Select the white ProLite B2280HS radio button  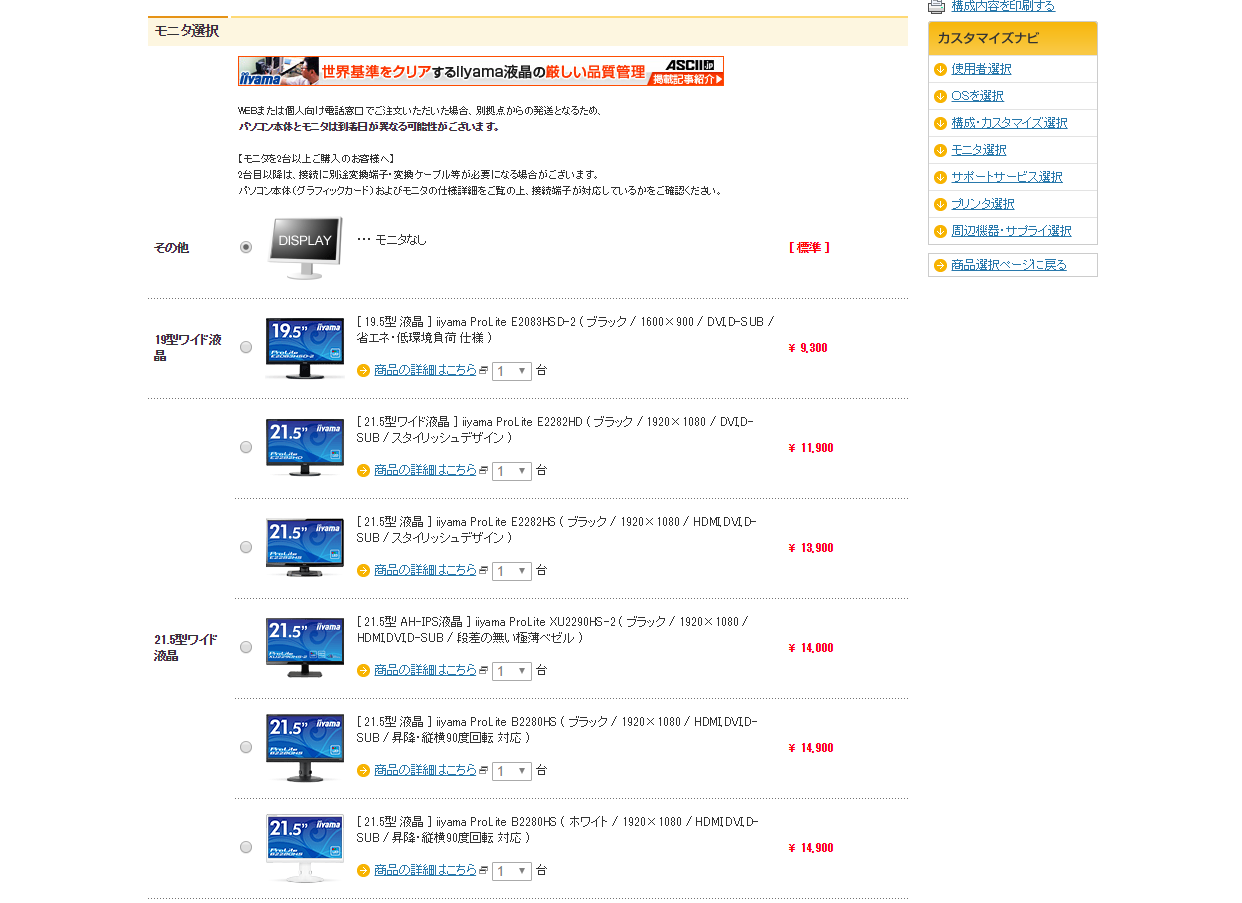[x=246, y=847]
